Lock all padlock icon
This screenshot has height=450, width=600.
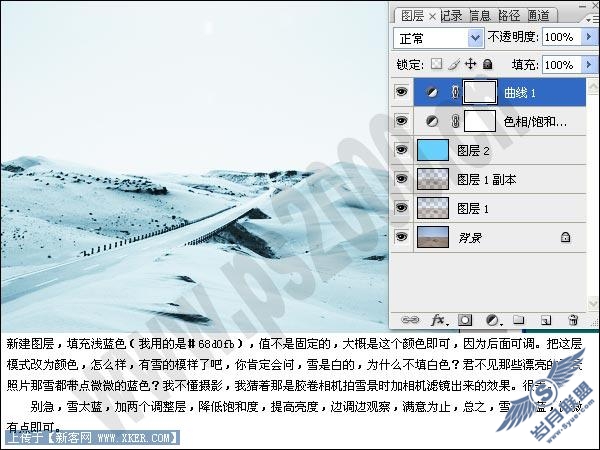coord(487,64)
